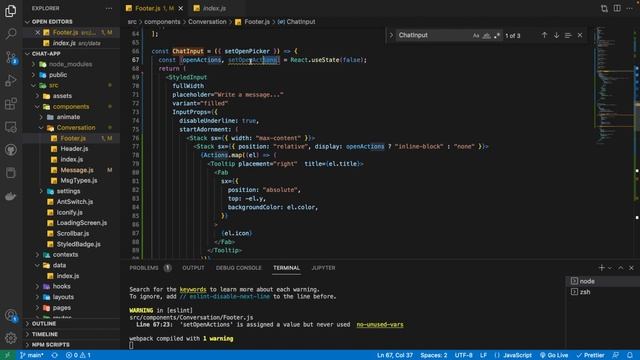This screenshot has height=360, width=640.
Task: Click Go Live in status bar
Action: point(554,355)
